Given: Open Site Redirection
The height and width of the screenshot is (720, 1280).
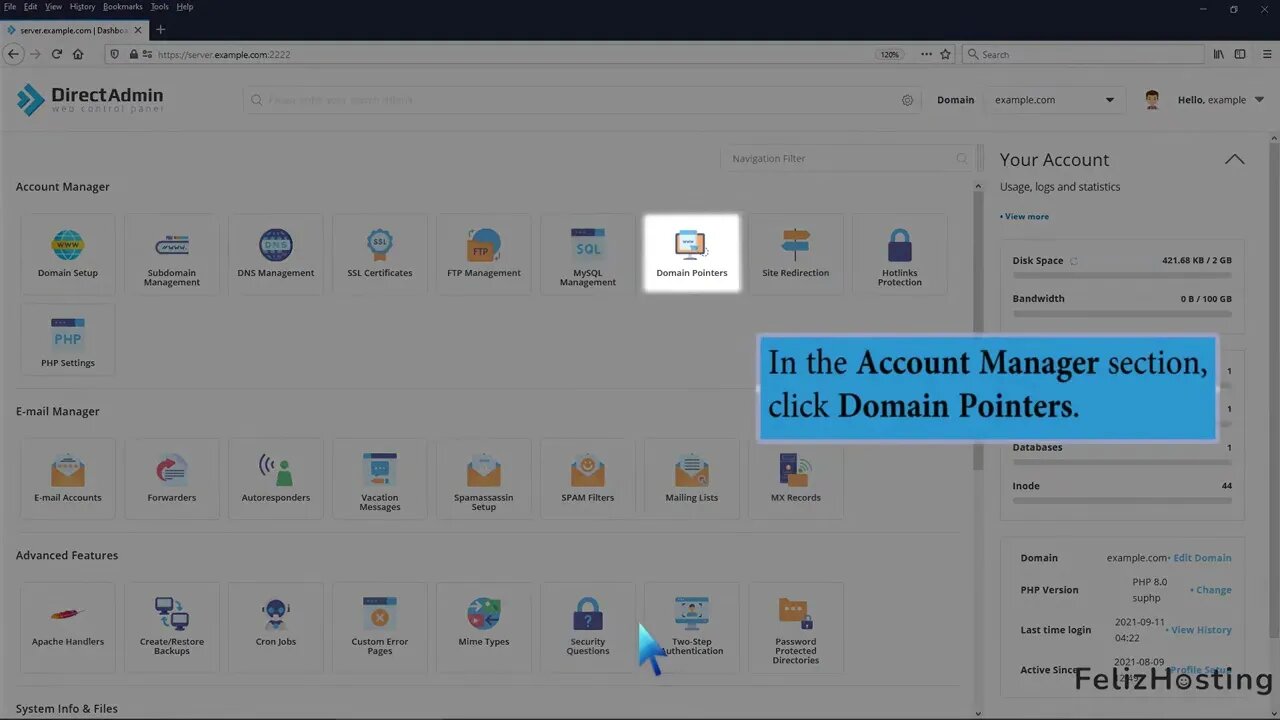Looking at the screenshot, I should 796,253.
